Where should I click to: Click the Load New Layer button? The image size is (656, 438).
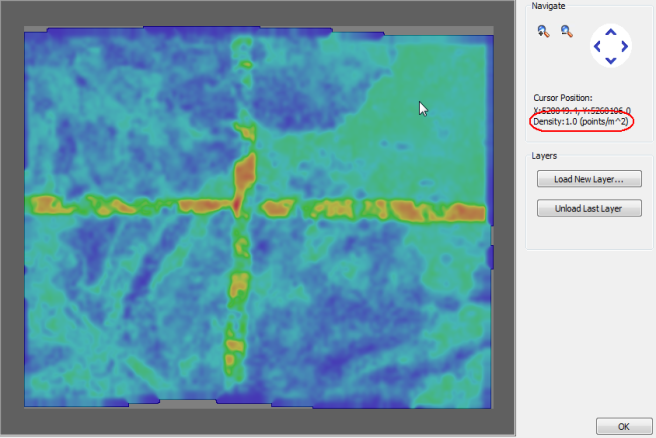[589, 179]
